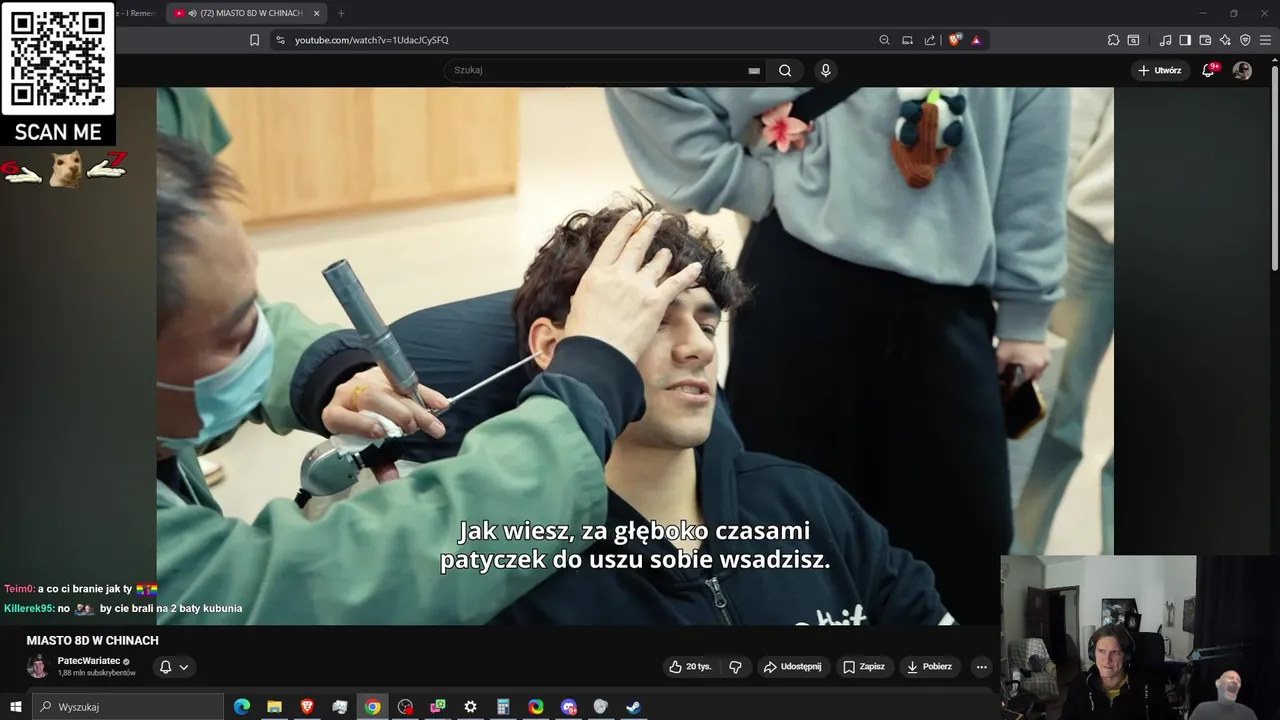Toggle the browser sidebar panel icon

click(1185, 40)
